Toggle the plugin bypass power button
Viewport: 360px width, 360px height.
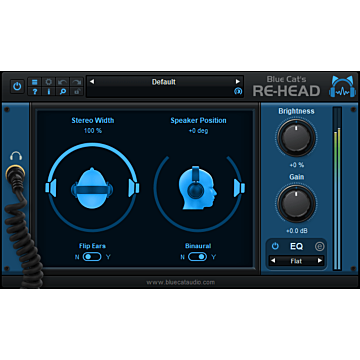coord(17,86)
